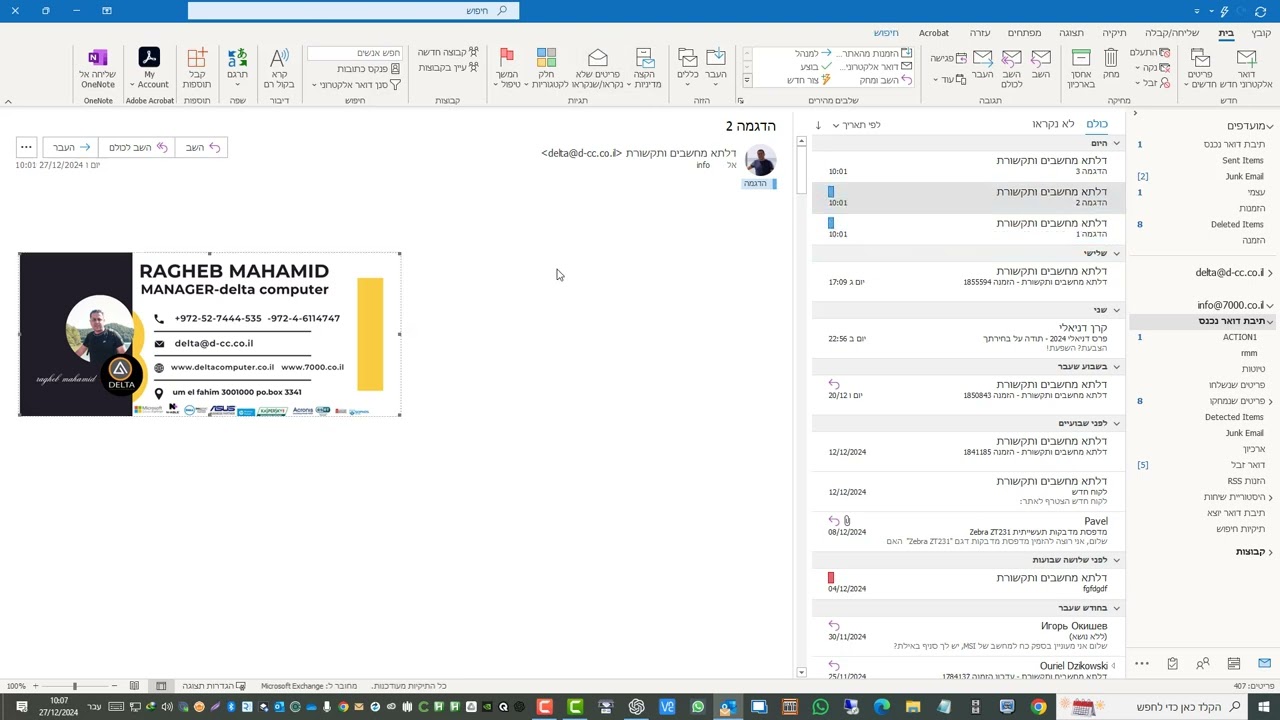Open the Acrobat ribbon tab
Screen dimensions: 1280x720
point(934,33)
